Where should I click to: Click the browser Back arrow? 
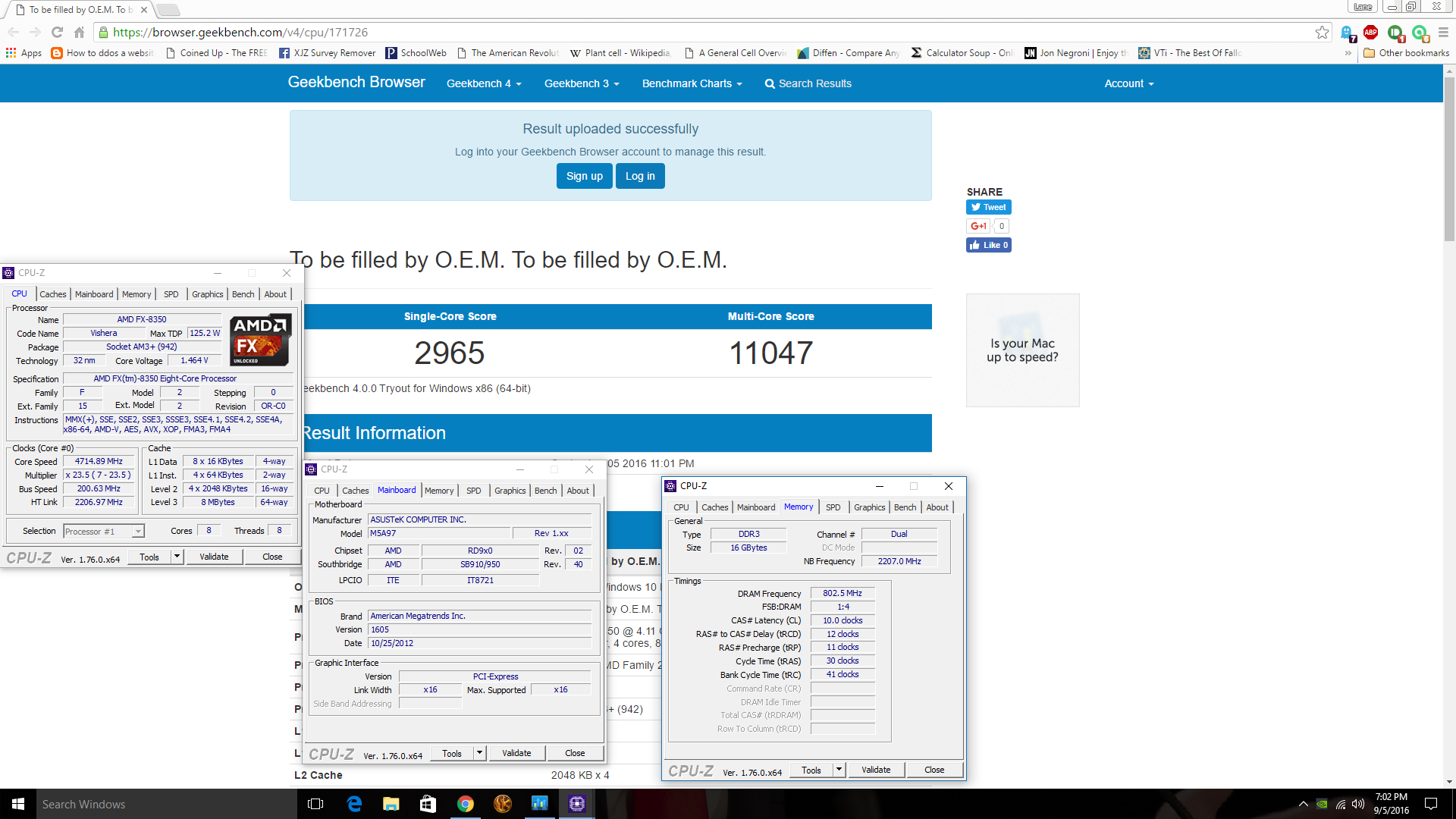click(14, 32)
